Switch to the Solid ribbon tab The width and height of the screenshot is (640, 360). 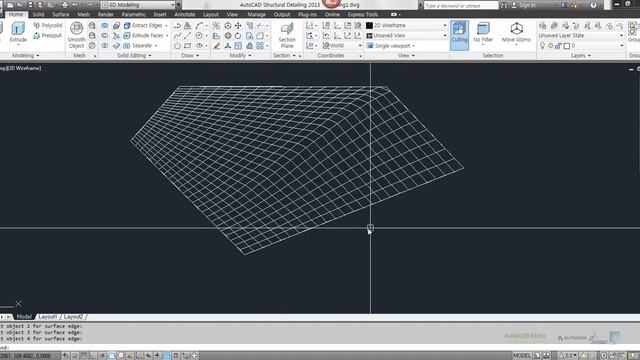pos(38,14)
